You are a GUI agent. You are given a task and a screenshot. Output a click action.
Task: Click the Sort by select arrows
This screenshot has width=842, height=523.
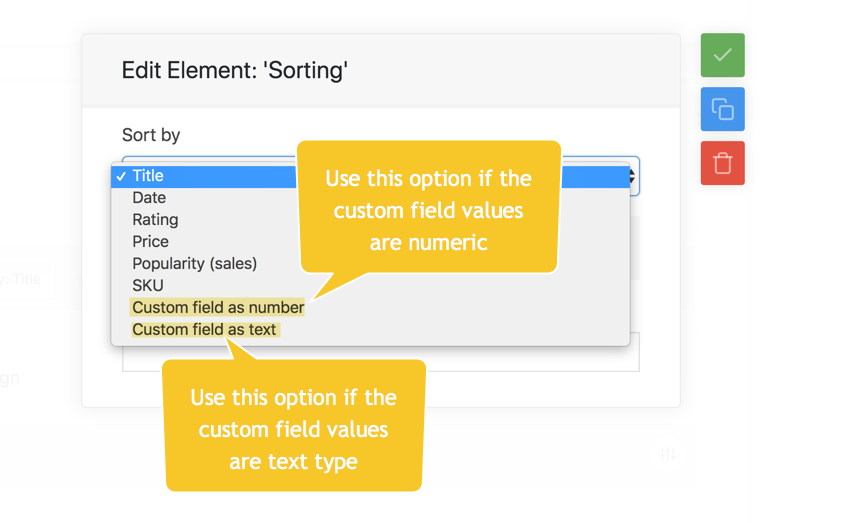coord(632,176)
